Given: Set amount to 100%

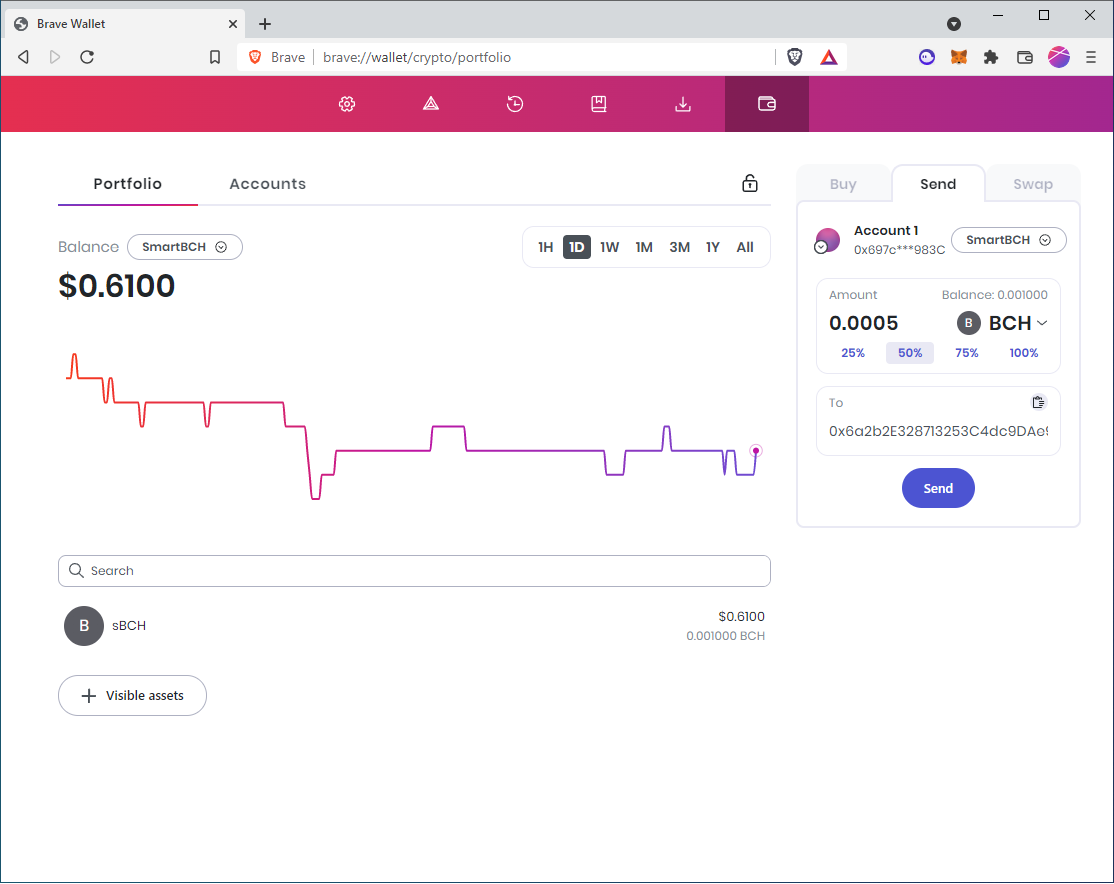Looking at the screenshot, I should coord(1023,353).
